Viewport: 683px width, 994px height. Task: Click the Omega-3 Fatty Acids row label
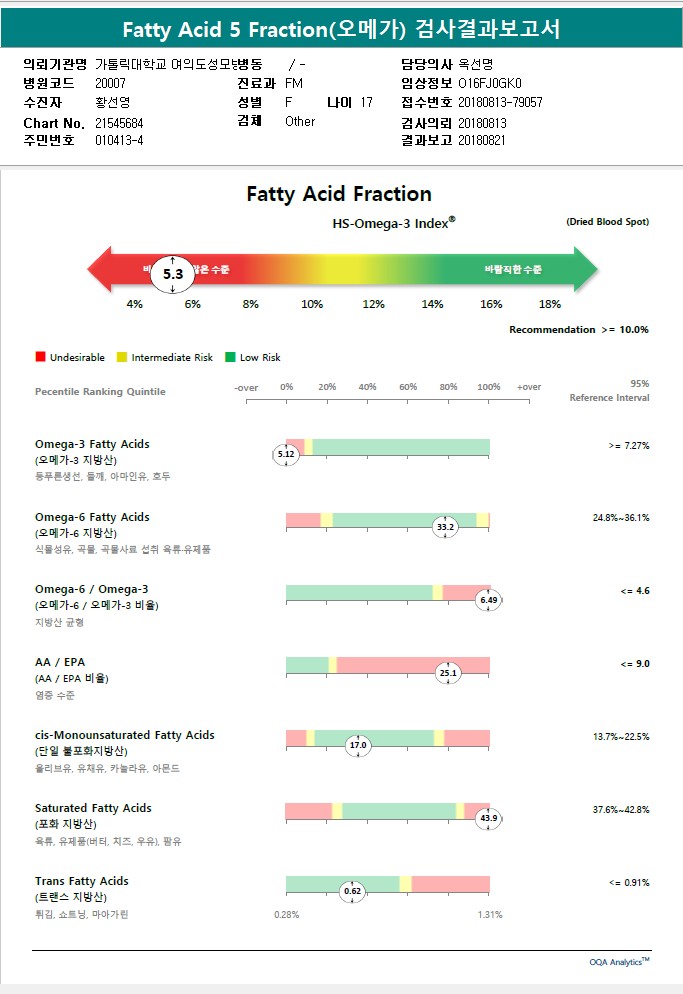[x=92, y=444]
